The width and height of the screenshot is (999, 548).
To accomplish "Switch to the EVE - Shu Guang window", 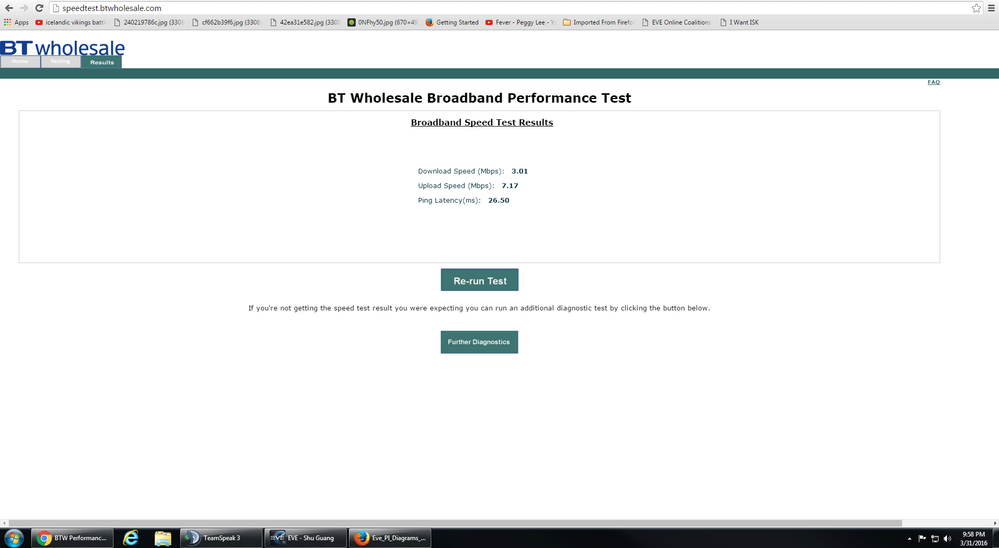I will 305,538.
